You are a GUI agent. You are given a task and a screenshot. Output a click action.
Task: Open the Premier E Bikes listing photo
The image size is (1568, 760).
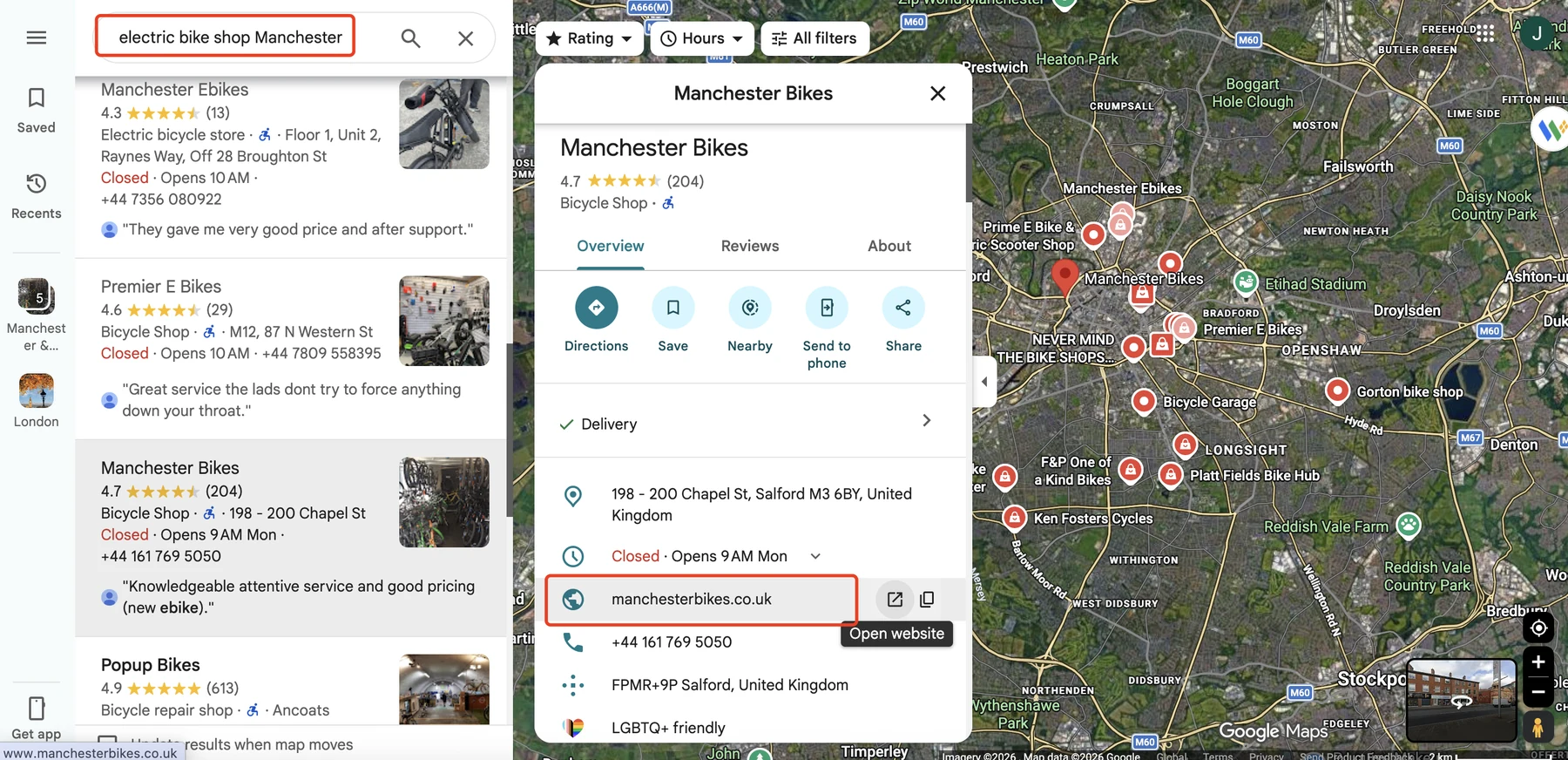point(444,321)
